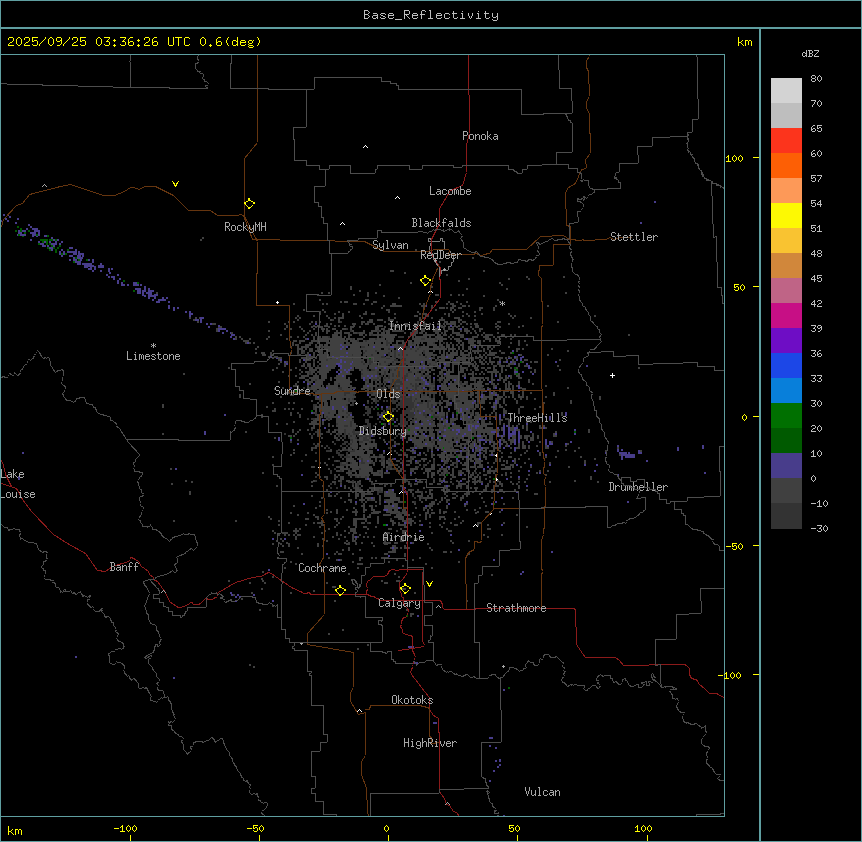The image size is (862, 842).
Task: Click the asterisk marker above Limestone
Action: click(x=153, y=345)
